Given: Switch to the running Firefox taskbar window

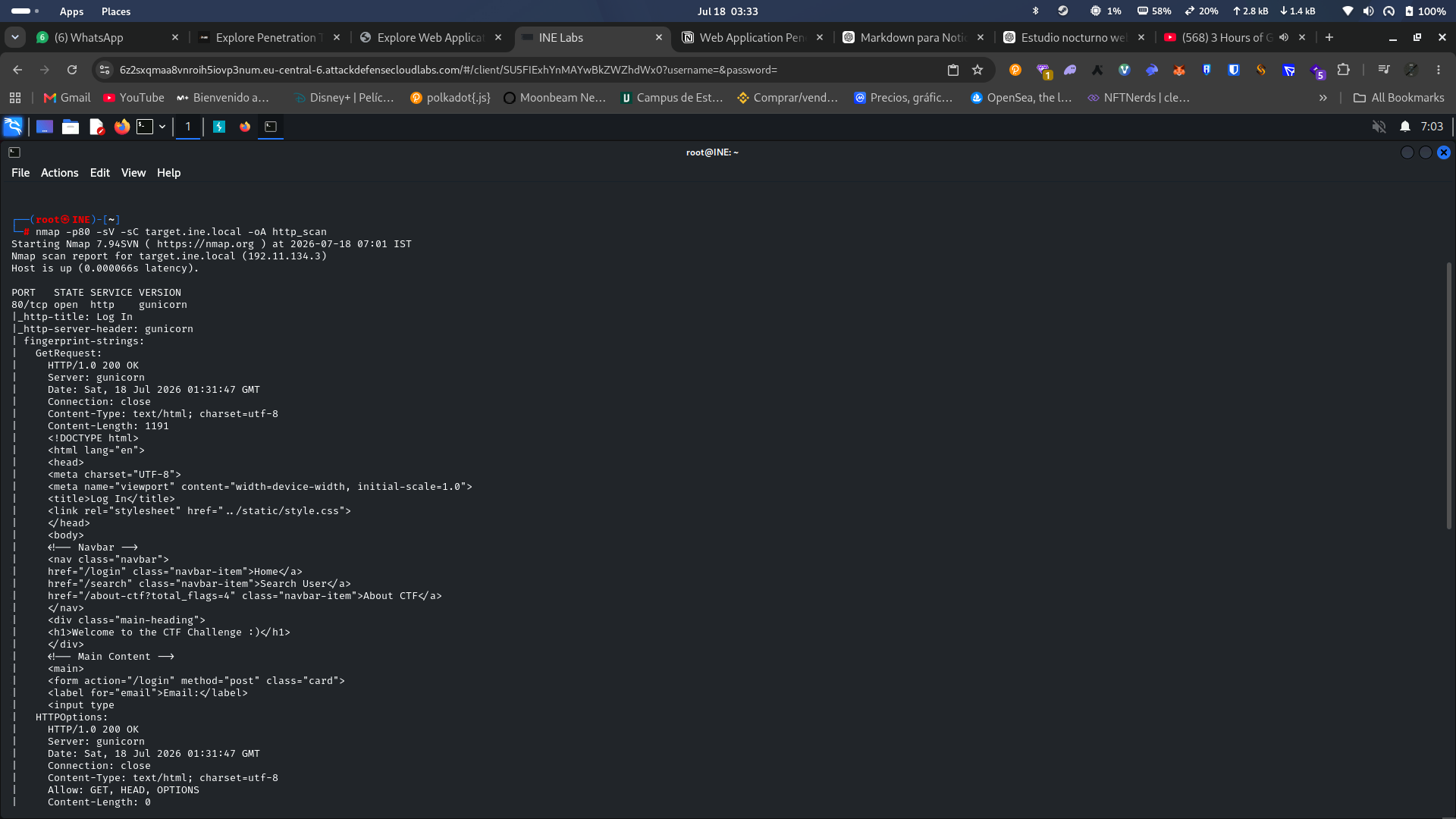Looking at the screenshot, I should tap(245, 127).
